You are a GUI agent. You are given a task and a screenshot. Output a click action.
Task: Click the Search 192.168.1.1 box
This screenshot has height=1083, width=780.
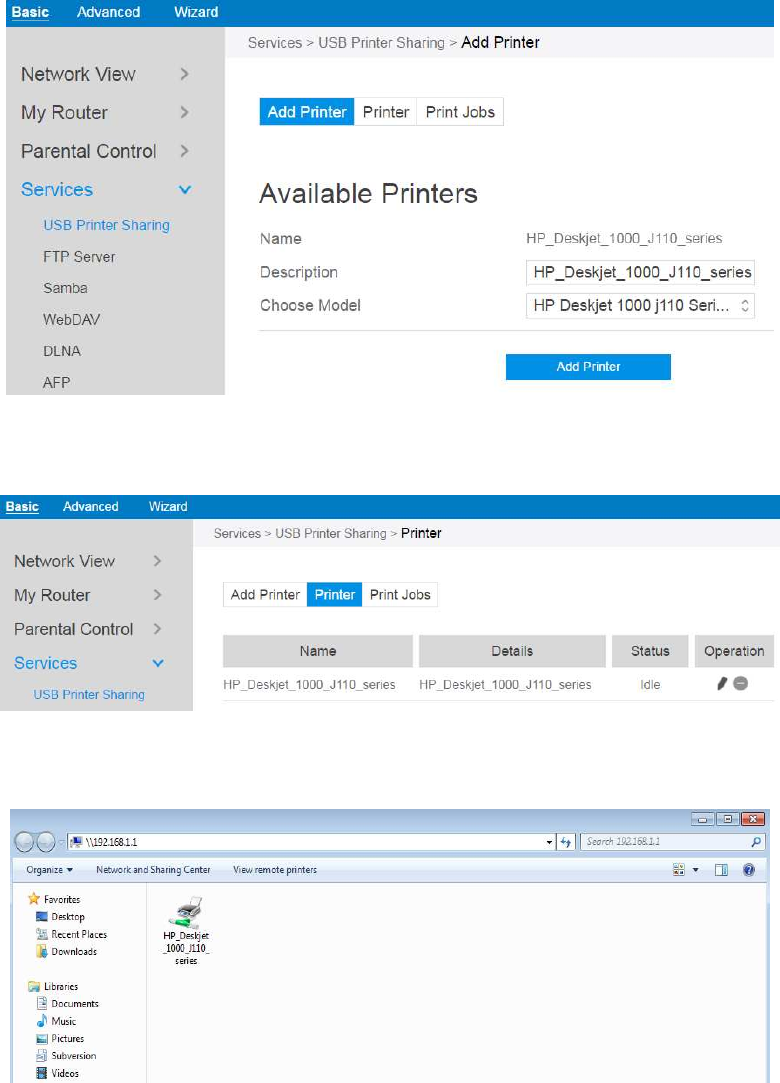pos(673,842)
